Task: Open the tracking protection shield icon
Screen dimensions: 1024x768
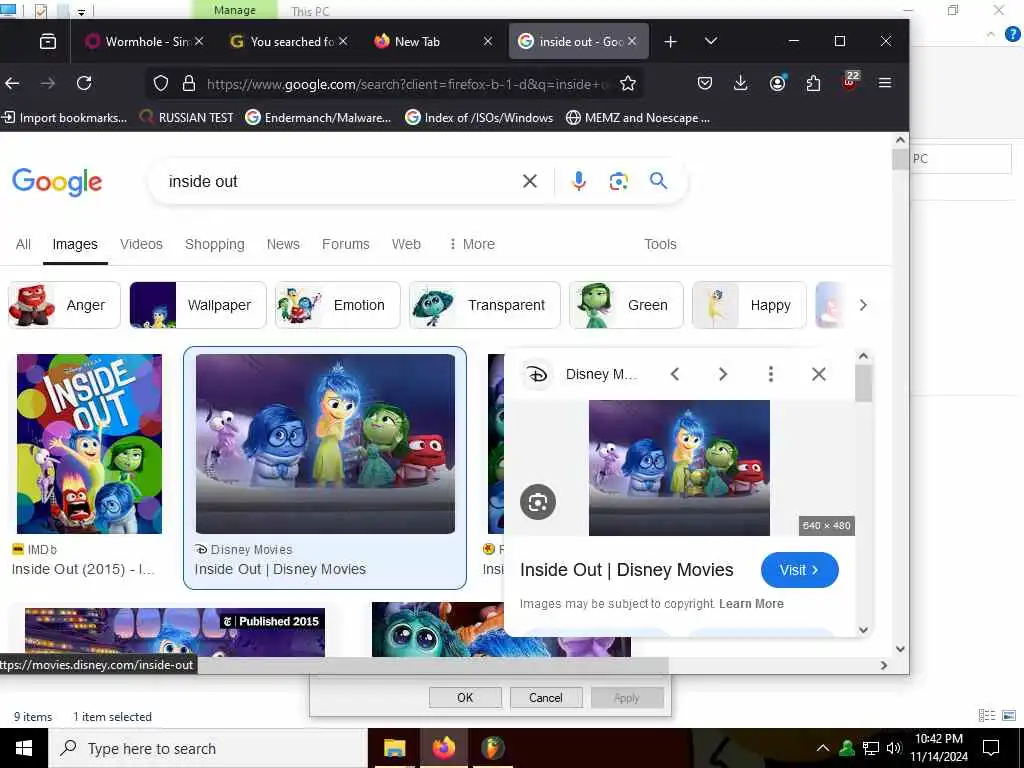Action: pos(161,84)
